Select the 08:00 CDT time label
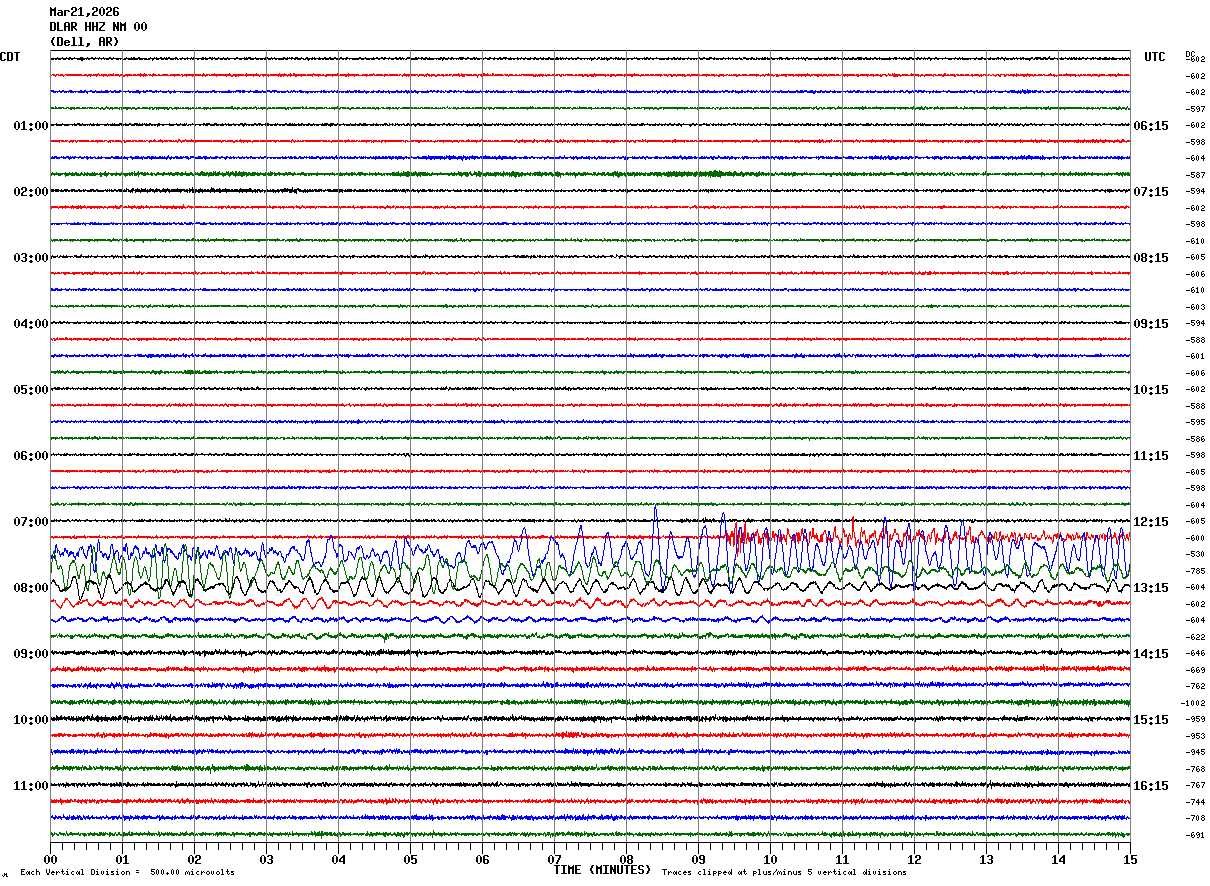Viewport: 1210px width, 886px height. pyautogui.click(x=30, y=588)
